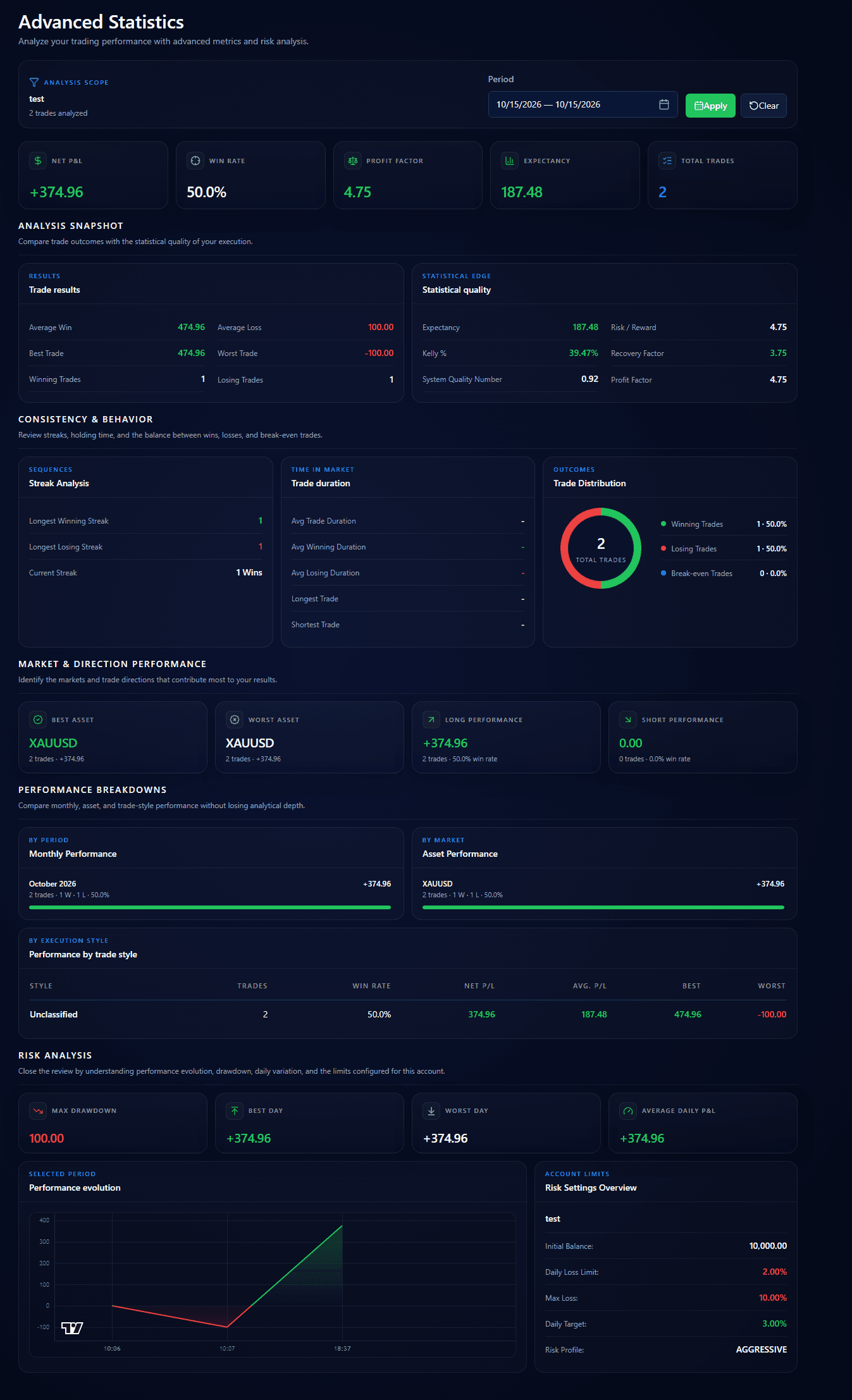Click the Recovery Factor value 3.75
This screenshot has height=1400, width=852.
pyautogui.click(x=778, y=353)
